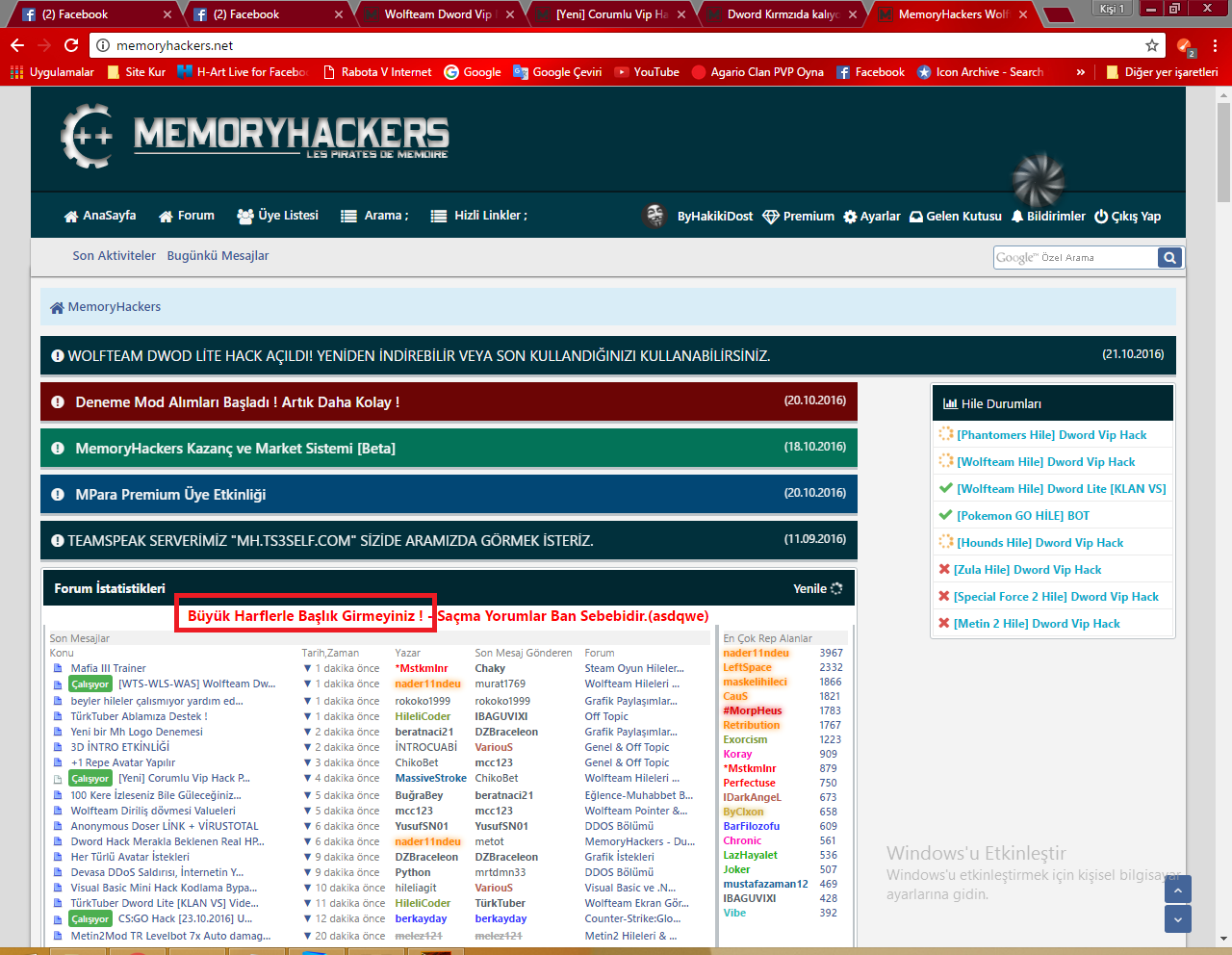Open the Site Kur bookmark folder
Screen dimensions: 1232x955
[136, 72]
